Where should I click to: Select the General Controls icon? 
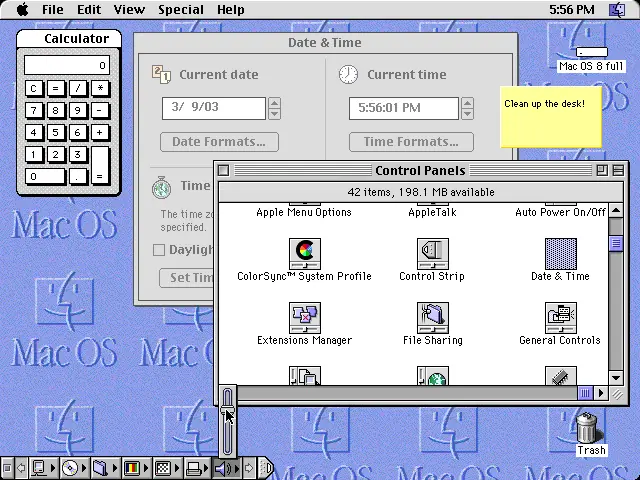coord(561,318)
